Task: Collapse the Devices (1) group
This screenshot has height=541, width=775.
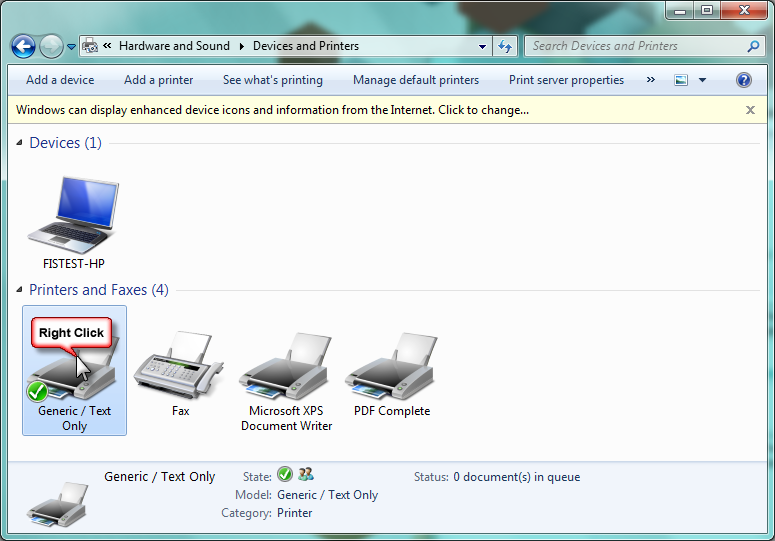Action: [x=19, y=143]
